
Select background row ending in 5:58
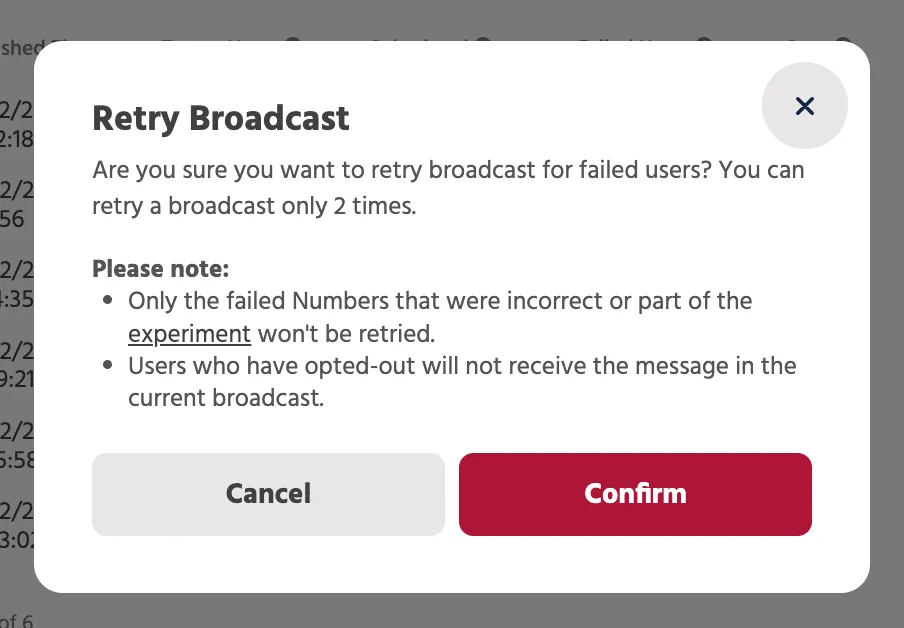tap(17, 446)
